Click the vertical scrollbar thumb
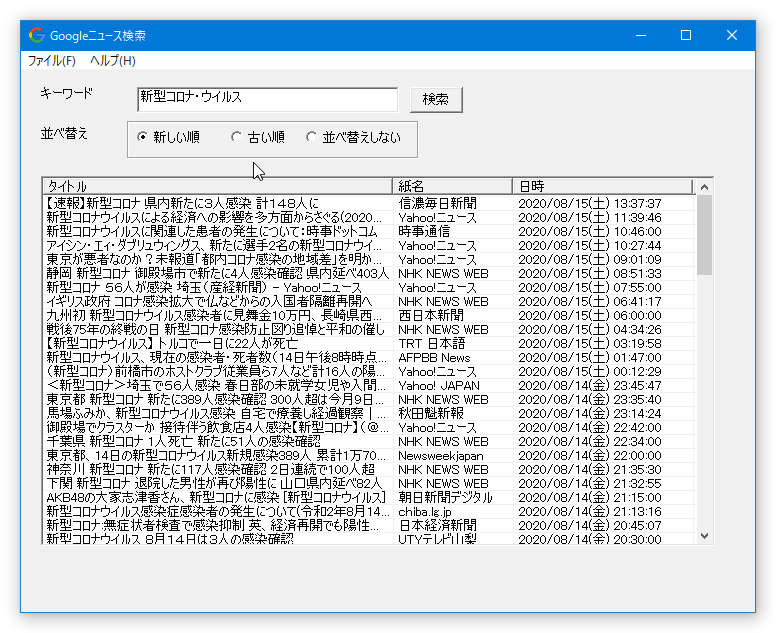Viewport: 776px width, 633px height. click(x=704, y=235)
